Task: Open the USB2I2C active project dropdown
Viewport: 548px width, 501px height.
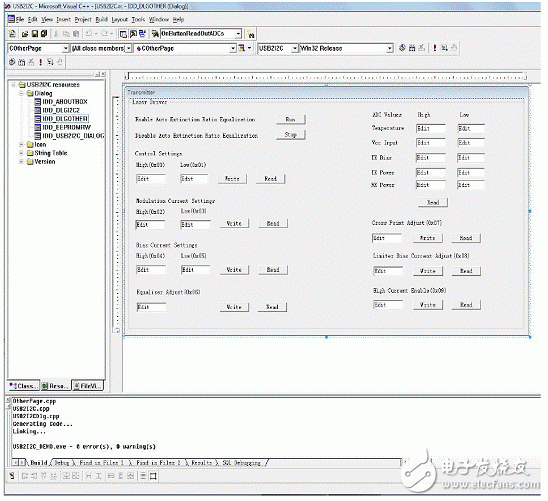Action: coord(295,48)
